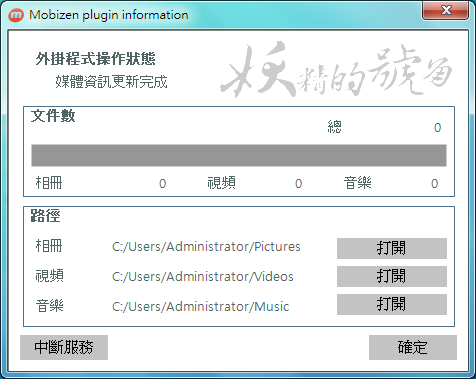
Task: Click the 視頻 label in 路徑 section
Action: [x=50, y=276]
